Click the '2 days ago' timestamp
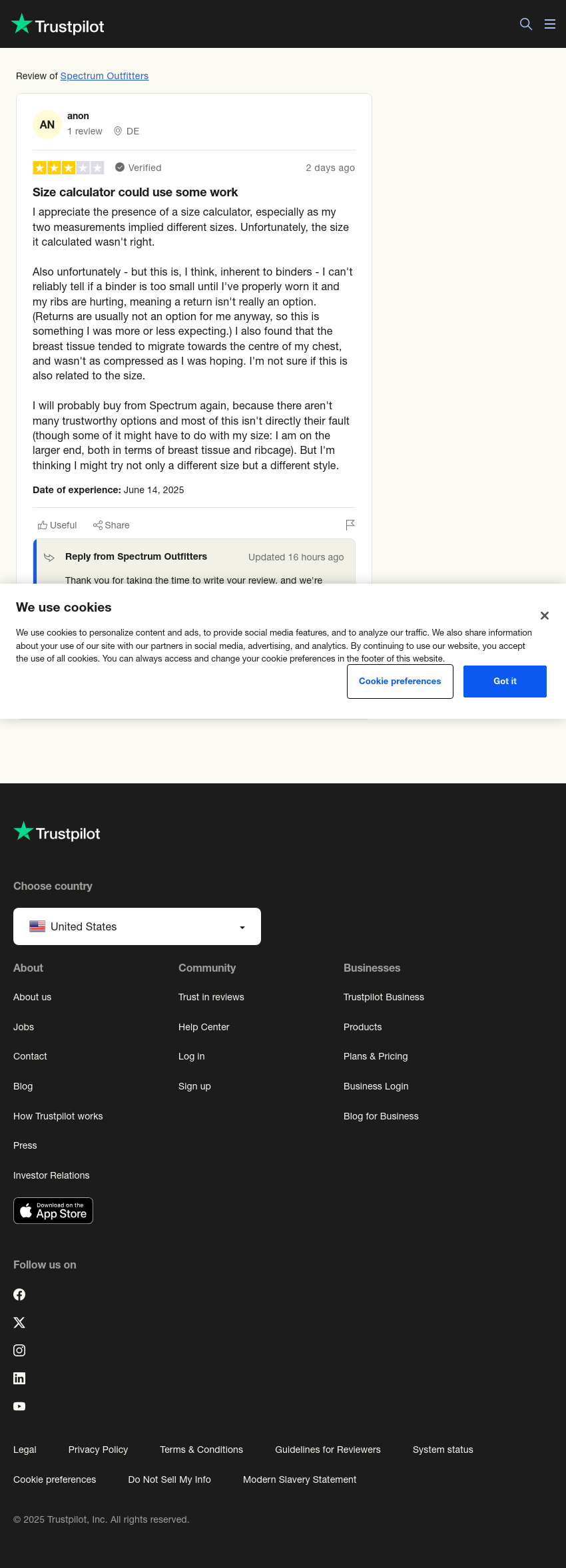 tap(330, 168)
